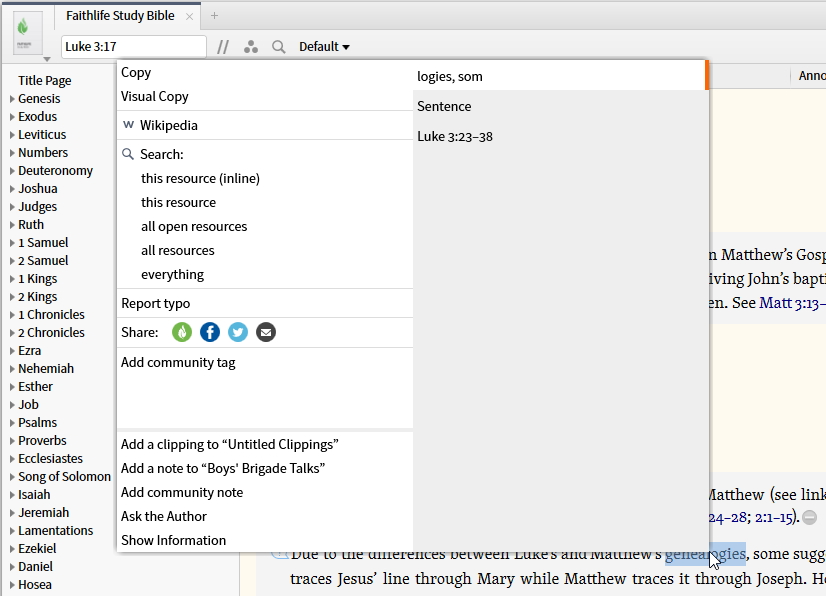826x596 pixels.
Task: Open Deuteronomy in contents
Action: tap(55, 171)
